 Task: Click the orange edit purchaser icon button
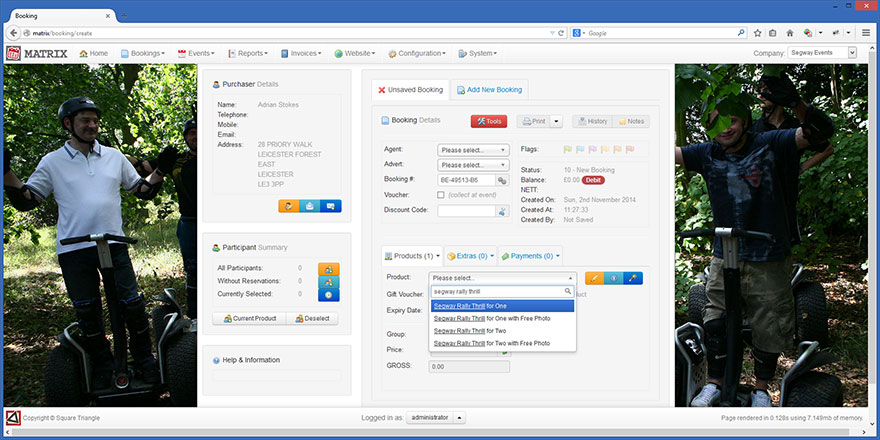pos(288,206)
